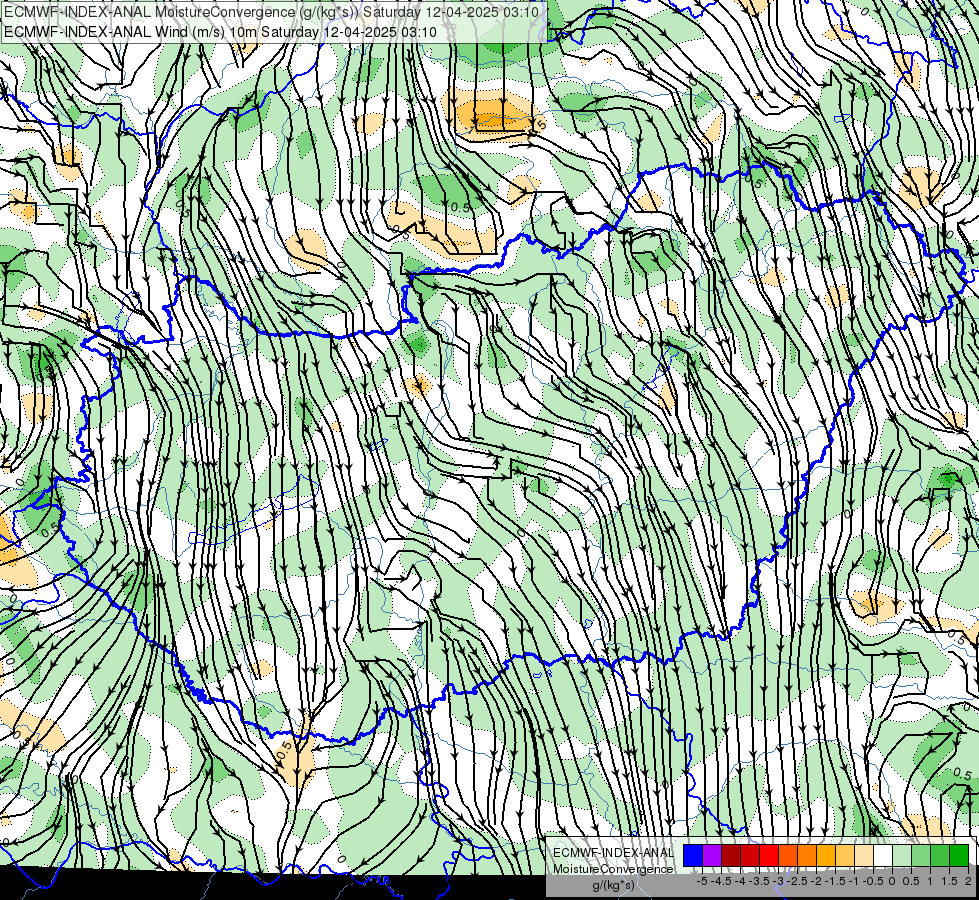This screenshot has height=900, width=979.
Task: Pick the bright red swatch left of -3
Action: (x=769, y=856)
